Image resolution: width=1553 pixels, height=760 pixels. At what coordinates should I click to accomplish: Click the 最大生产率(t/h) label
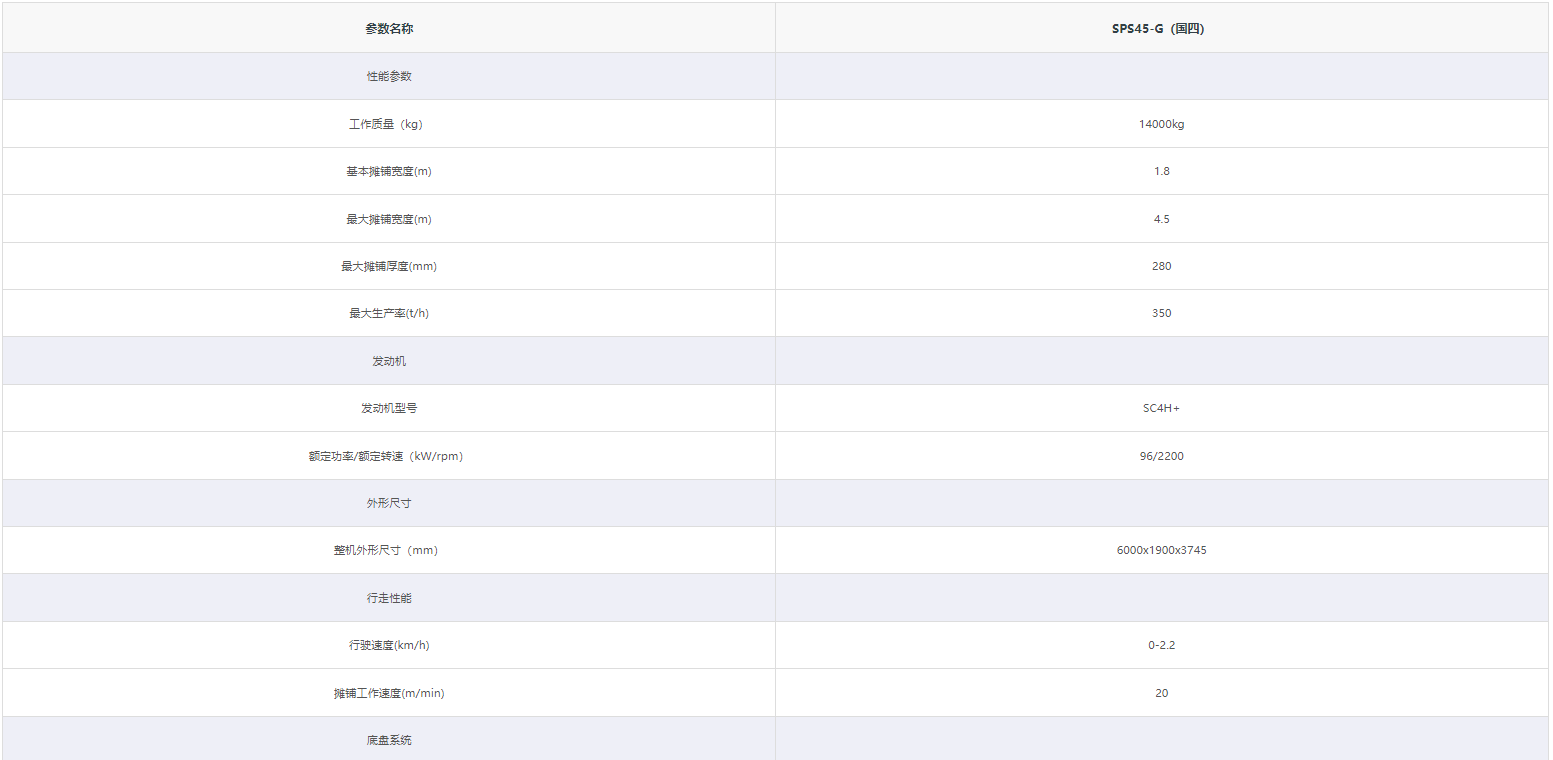(389, 313)
